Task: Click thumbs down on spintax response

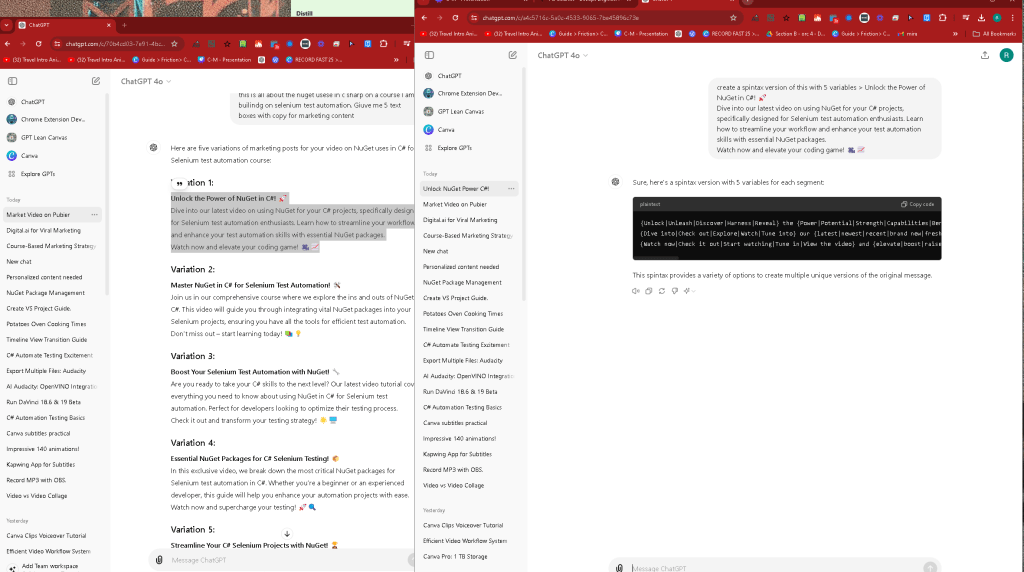Action: pos(675,291)
